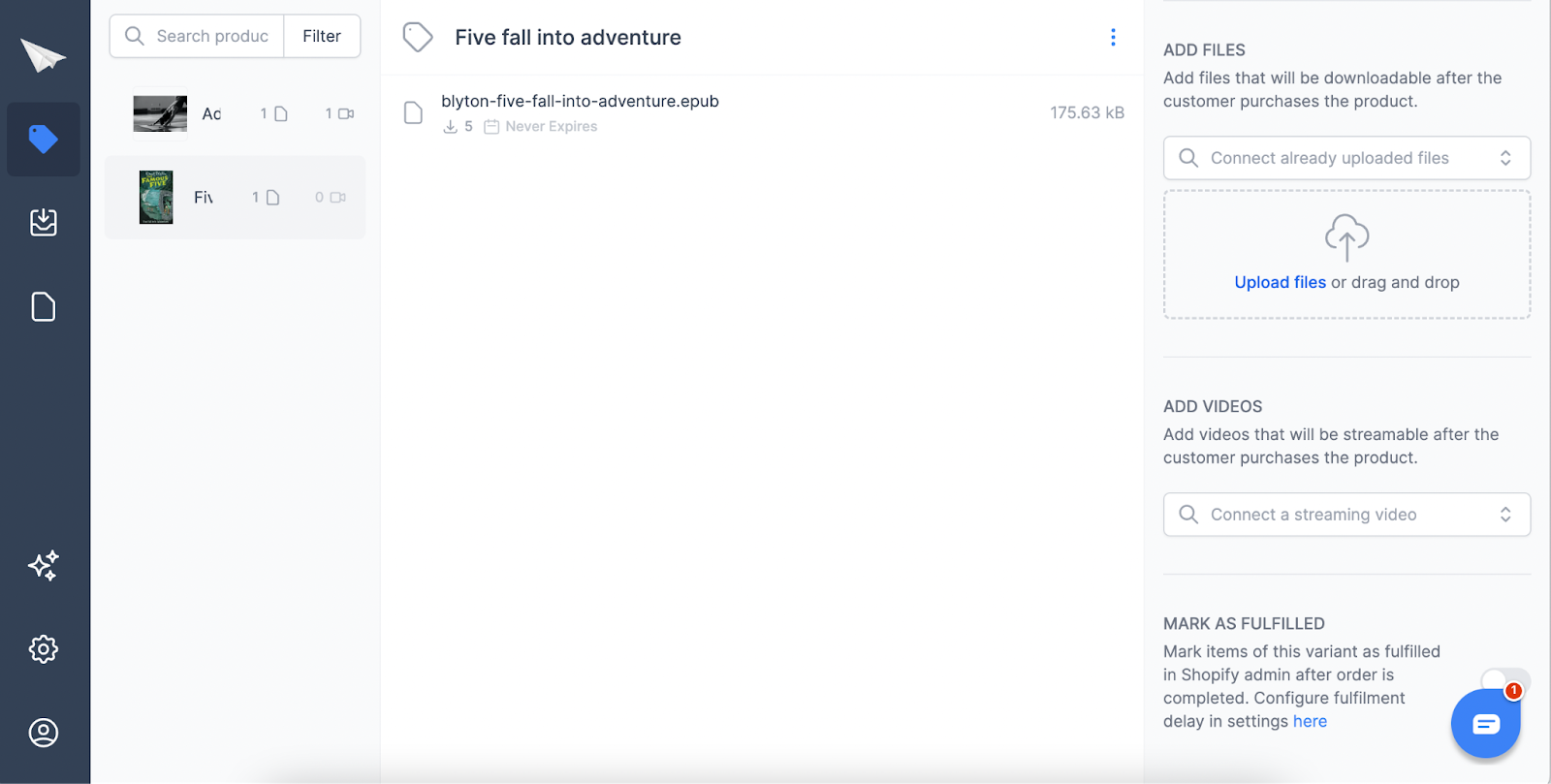Click the download count icon under epub
This screenshot has height=784, width=1551.
[x=450, y=127]
